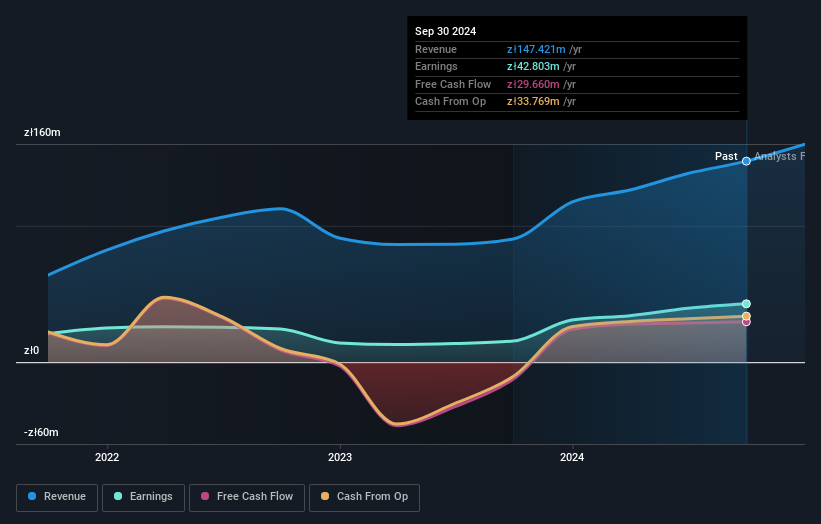Click the Revenue row label in tooltip
821x524 pixels.
click(436, 49)
